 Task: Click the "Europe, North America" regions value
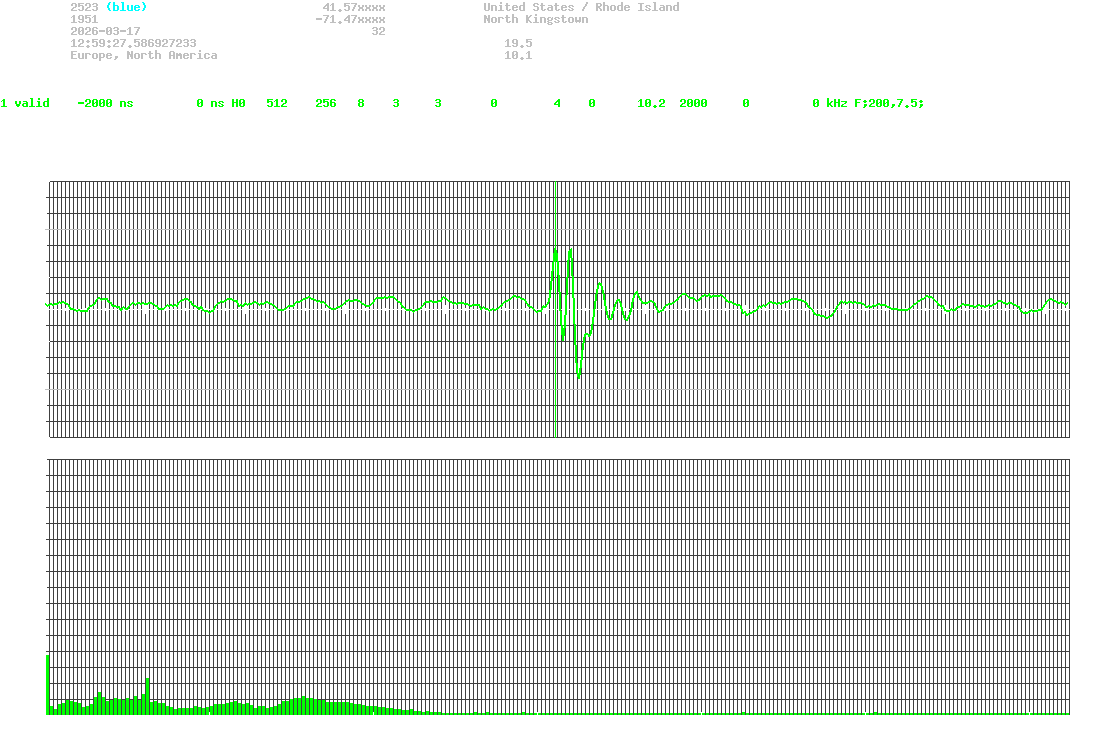pyautogui.click(x=143, y=55)
